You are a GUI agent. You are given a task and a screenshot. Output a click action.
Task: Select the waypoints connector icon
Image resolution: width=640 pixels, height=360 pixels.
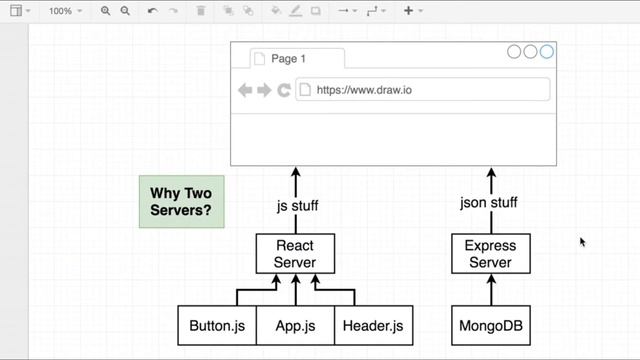pos(372,11)
